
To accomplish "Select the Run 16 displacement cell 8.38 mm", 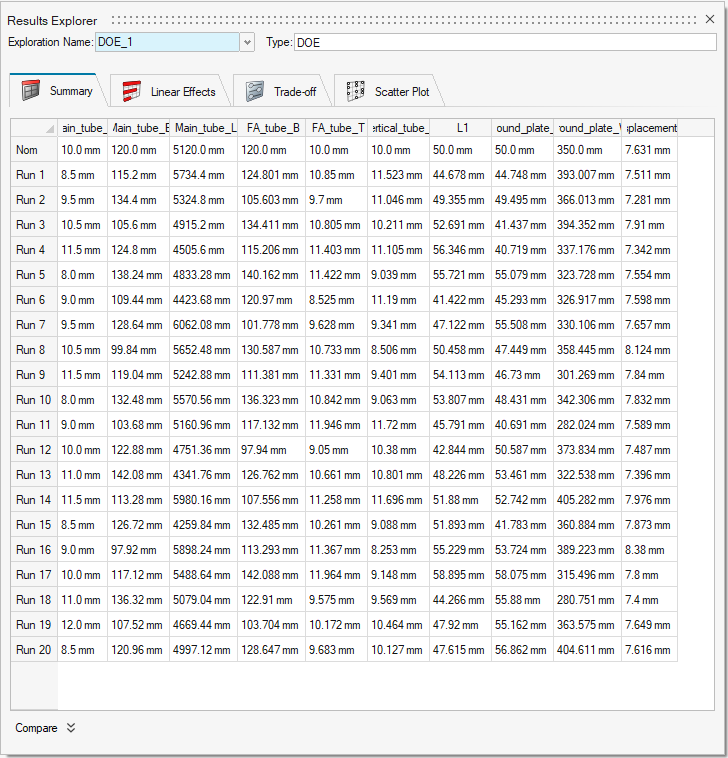I will click(647, 550).
